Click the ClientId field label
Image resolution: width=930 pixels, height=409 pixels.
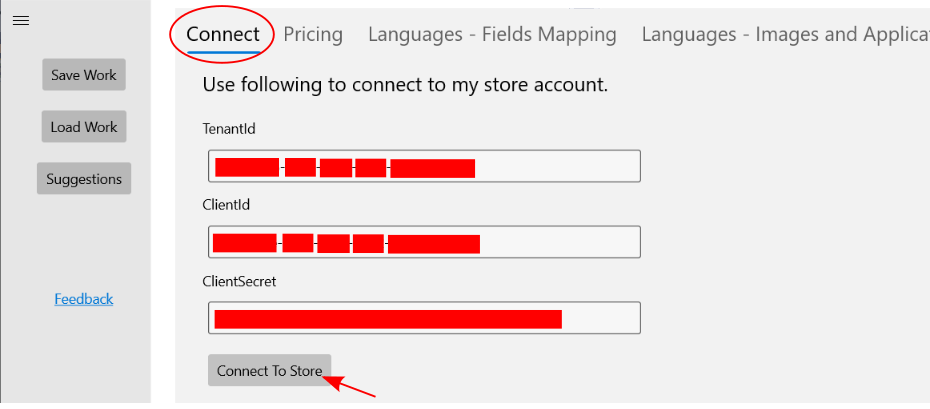[226, 205]
